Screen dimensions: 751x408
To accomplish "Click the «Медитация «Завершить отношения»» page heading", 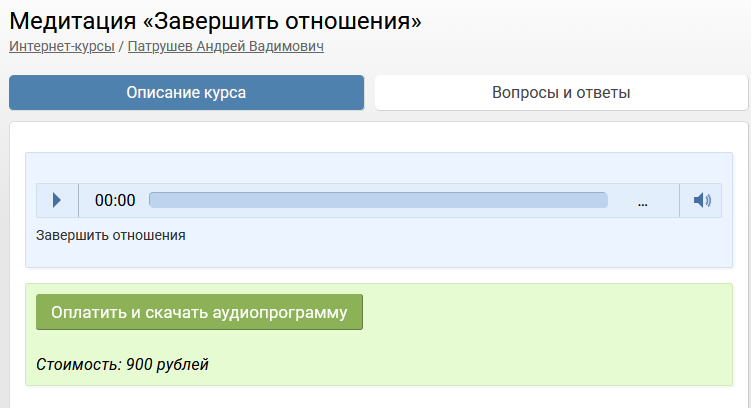I will [x=216, y=20].
